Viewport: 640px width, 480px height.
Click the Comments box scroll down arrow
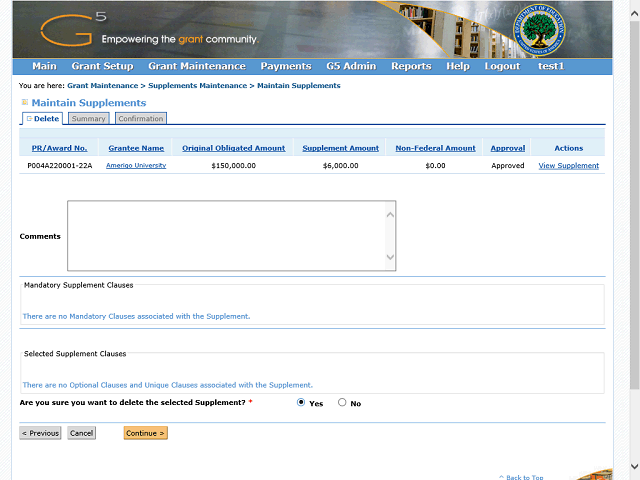pos(390,257)
